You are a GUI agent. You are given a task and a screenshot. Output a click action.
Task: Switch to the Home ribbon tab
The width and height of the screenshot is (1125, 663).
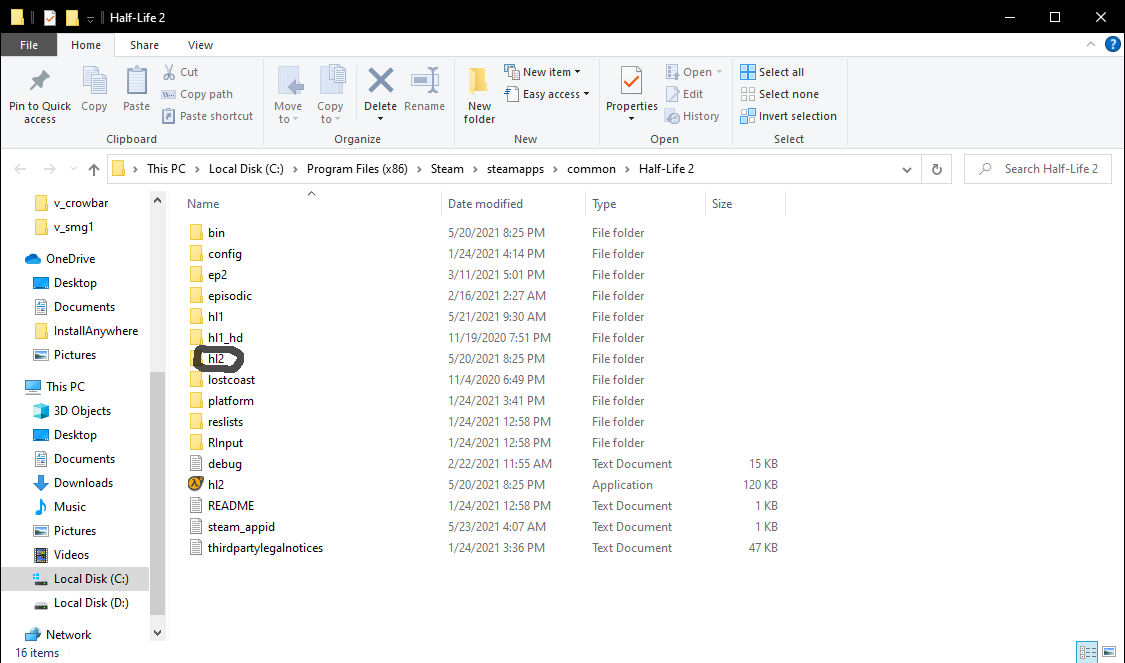tap(85, 44)
